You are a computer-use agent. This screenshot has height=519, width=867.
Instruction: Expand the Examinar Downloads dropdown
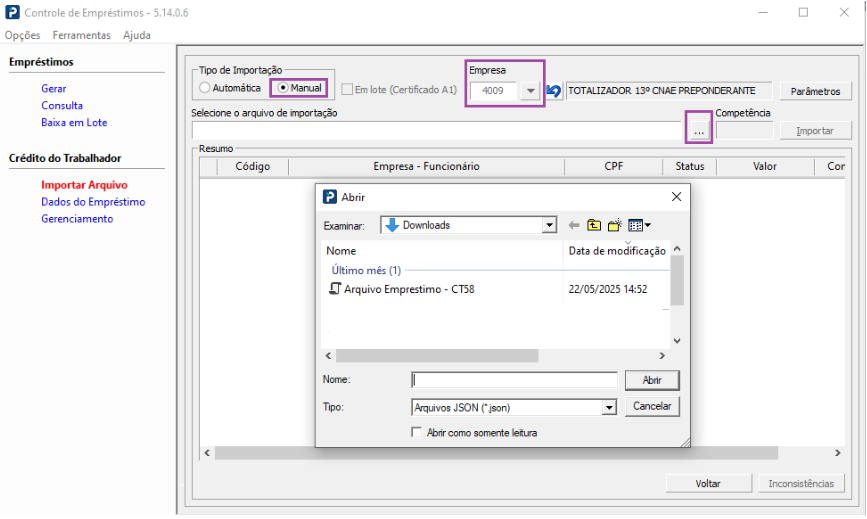(x=549, y=225)
